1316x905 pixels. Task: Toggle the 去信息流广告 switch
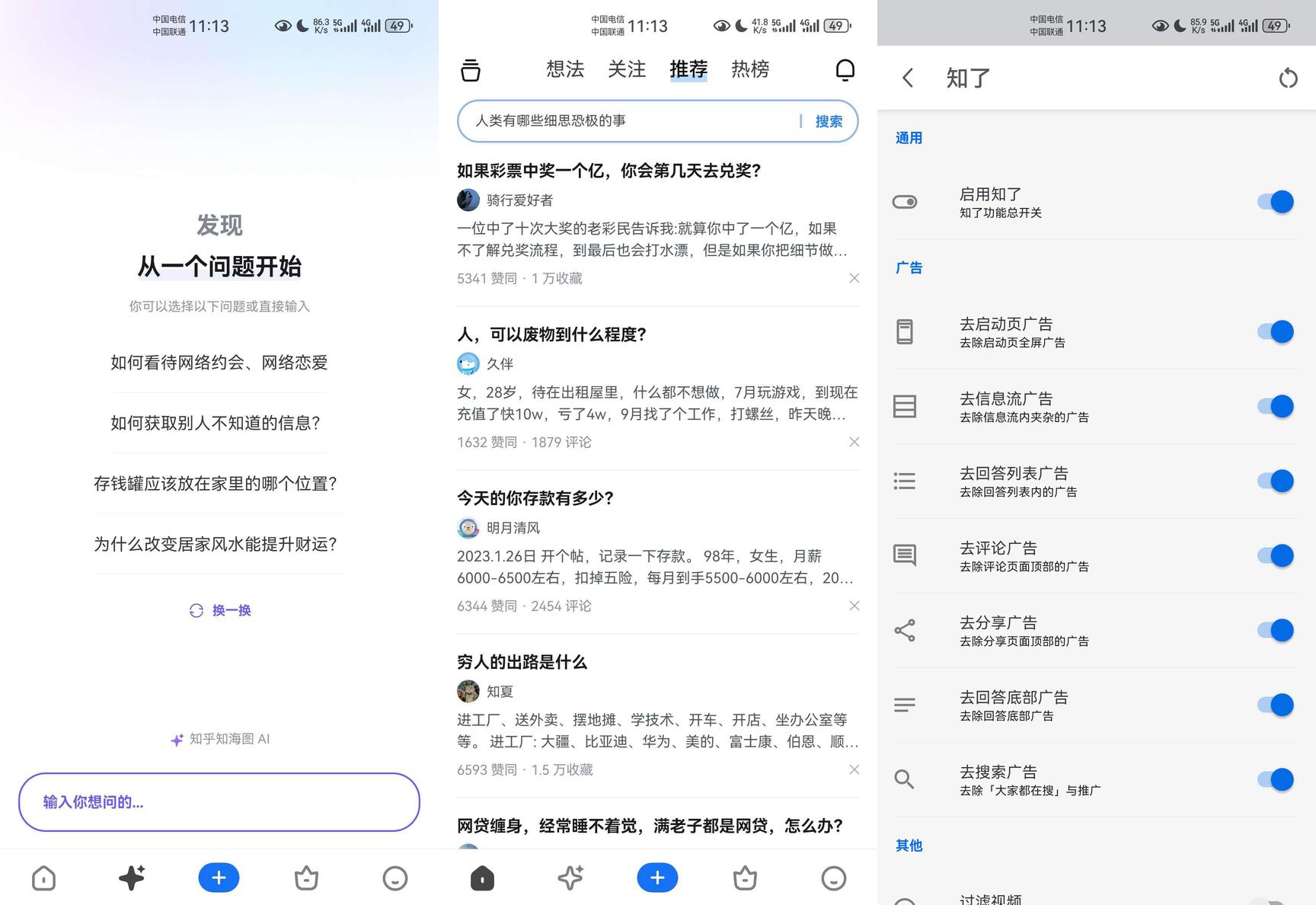click(1276, 406)
